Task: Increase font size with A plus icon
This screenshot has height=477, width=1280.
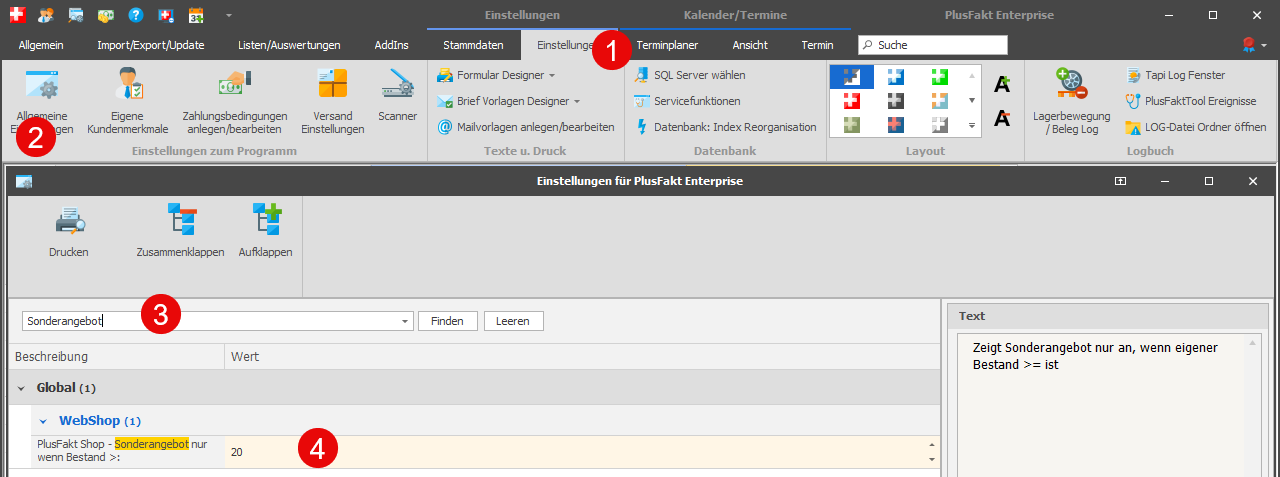Action: [x=1002, y=85]
